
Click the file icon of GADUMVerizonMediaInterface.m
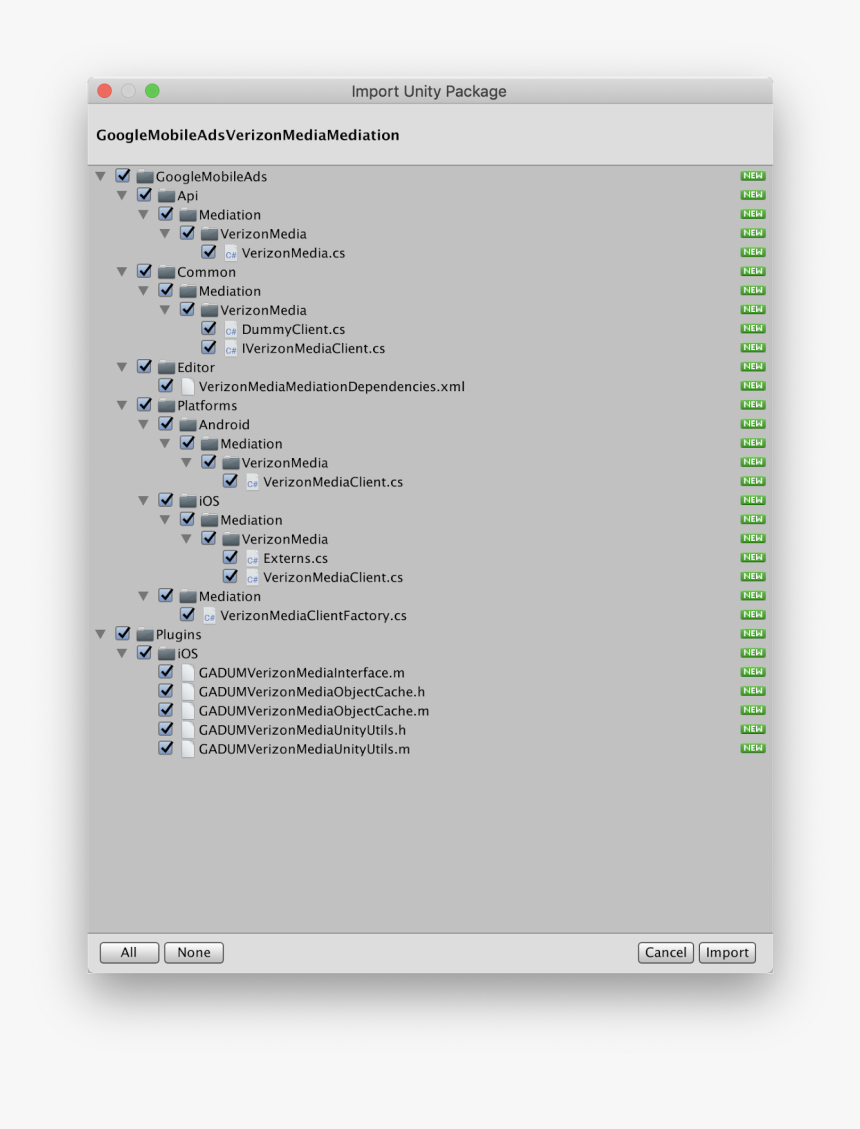coord(187,673)
